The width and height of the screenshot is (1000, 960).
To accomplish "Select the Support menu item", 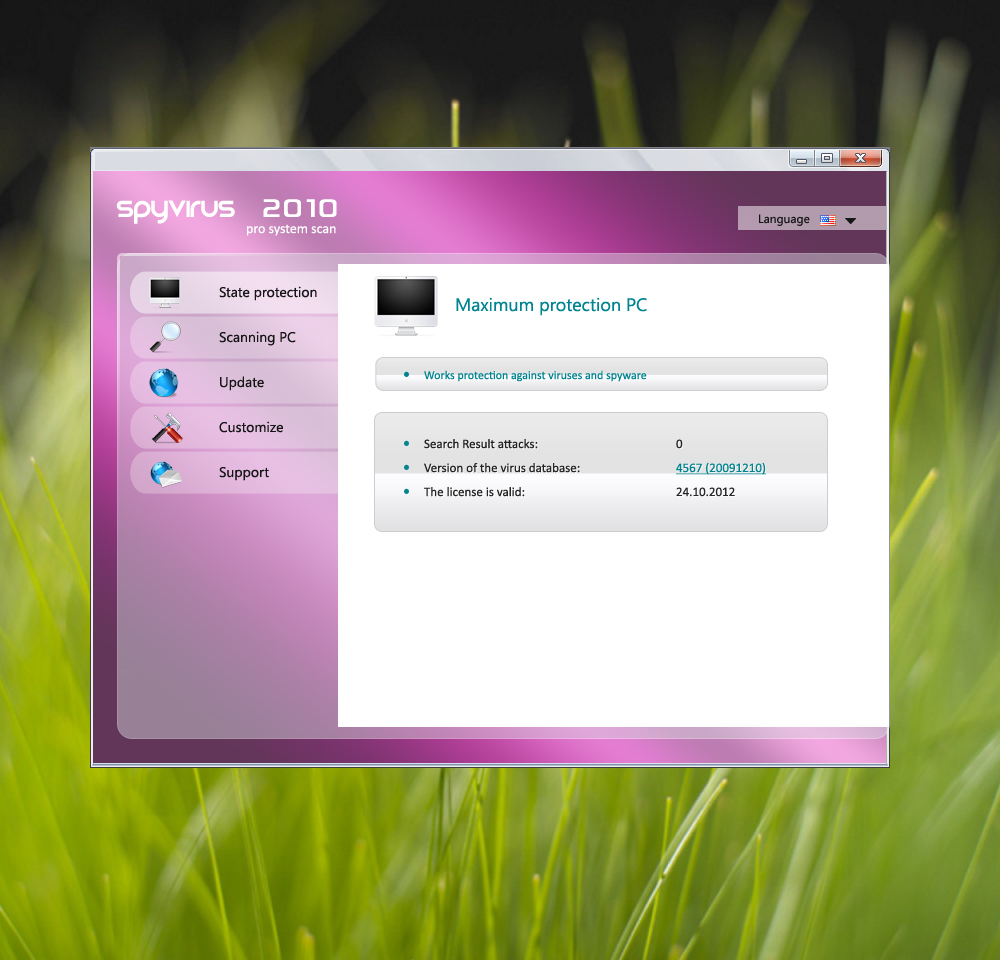I will pyautogui.click(x=235, y=473).
